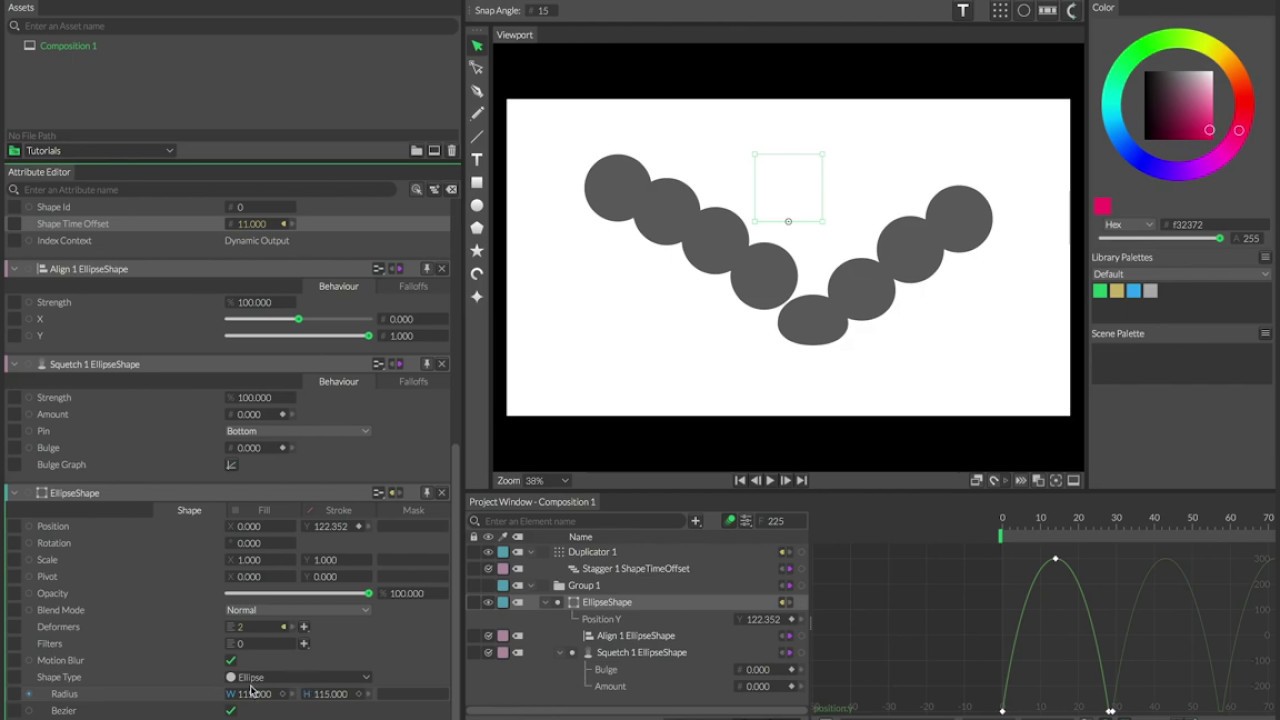The height and width of the screenshot is (720, 1280).
Task: Step forward one frame
Action: click(x=785, y=481)
